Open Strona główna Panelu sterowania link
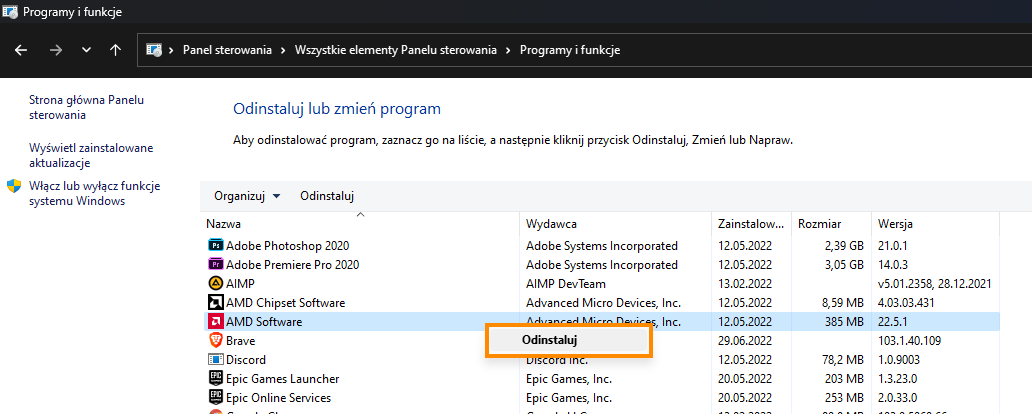1032x414 pixels. click(86, 107)
